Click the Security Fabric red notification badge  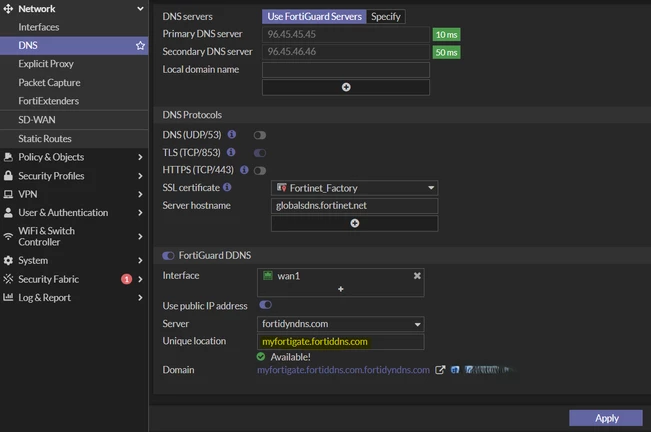[x=126, y=279]
